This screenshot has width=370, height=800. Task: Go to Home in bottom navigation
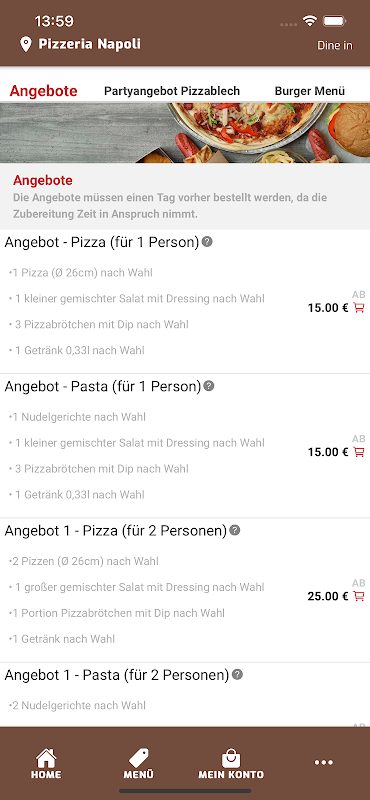click(46, 764)
